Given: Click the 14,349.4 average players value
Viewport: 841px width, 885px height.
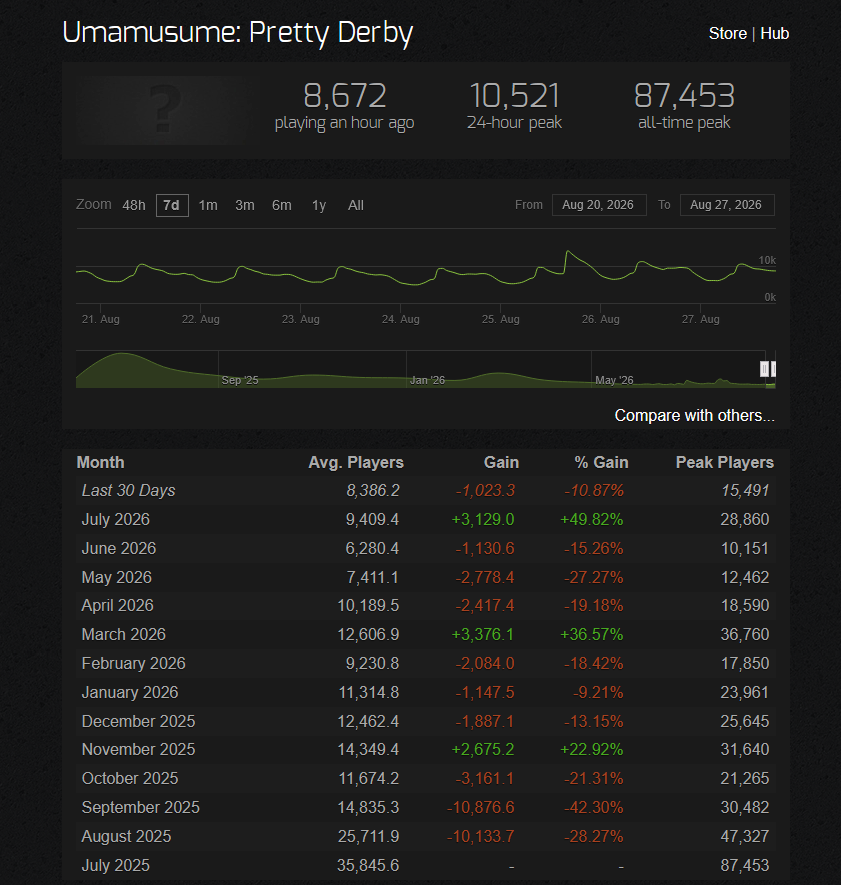Looking at the screenshot, I should pyautogui.click(x=368, y=750).
